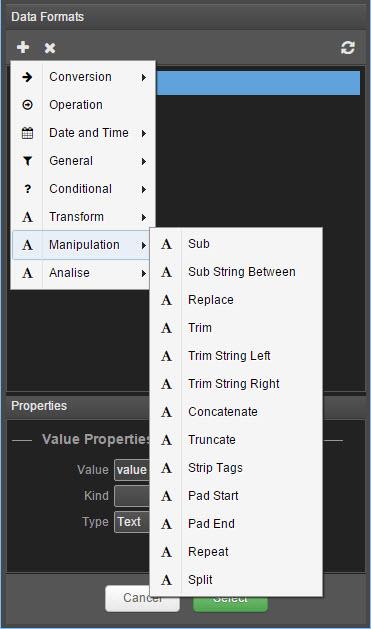
Task: Open the Type dropdown showing Text
Action: tap(132, 522)
